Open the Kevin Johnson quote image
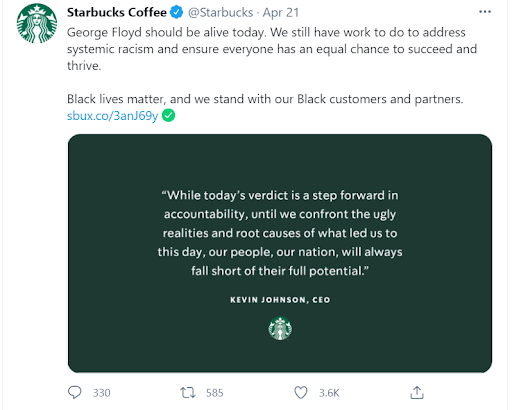Viewport: 512px width, 410px height. [280, 253]
